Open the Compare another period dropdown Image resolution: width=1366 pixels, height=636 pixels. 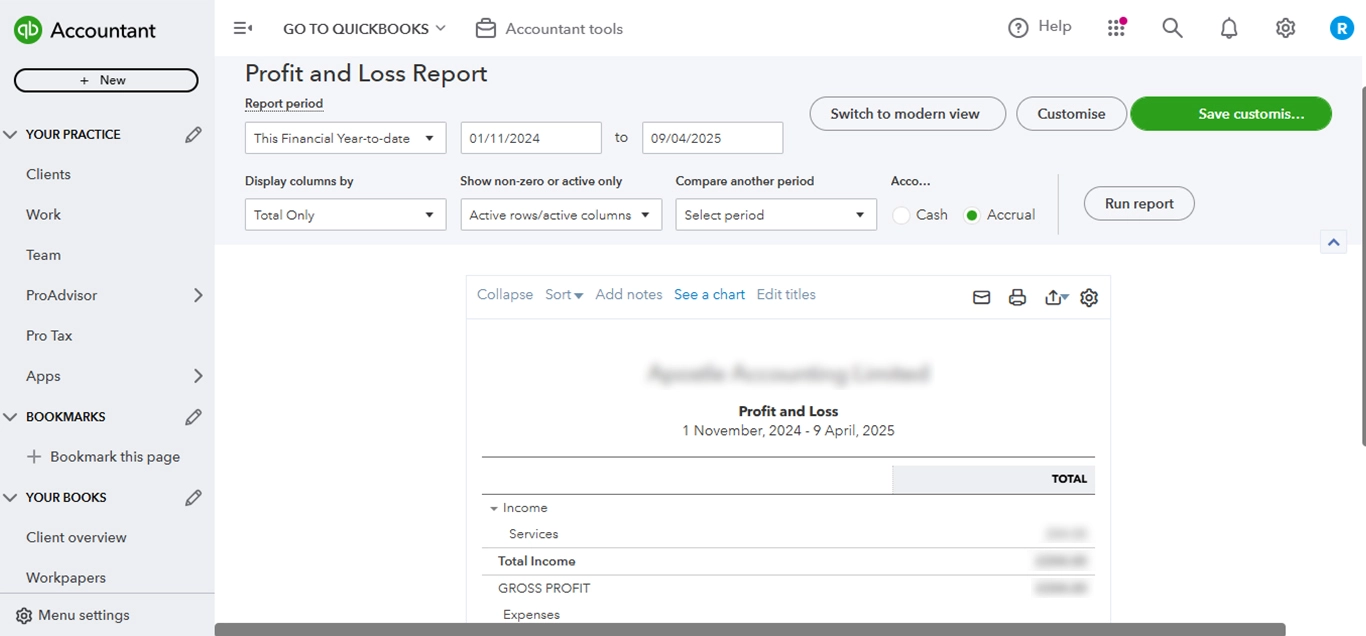(775, 214)
